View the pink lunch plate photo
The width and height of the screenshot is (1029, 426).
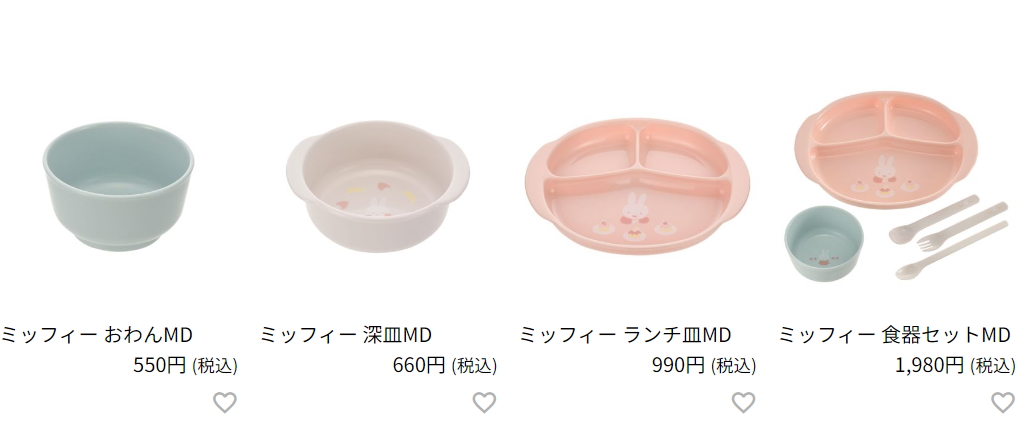click(x=637, y=186)
